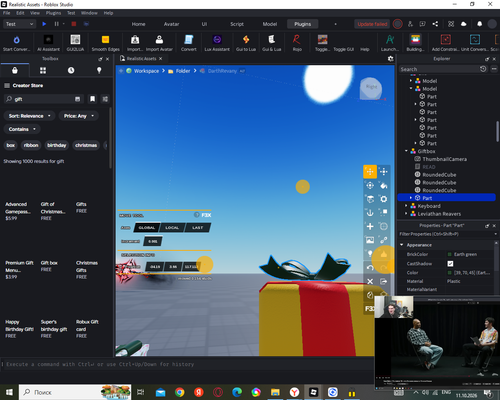
Task: Expand the Leviathan Reavers node
Action: tap(406, 214)
